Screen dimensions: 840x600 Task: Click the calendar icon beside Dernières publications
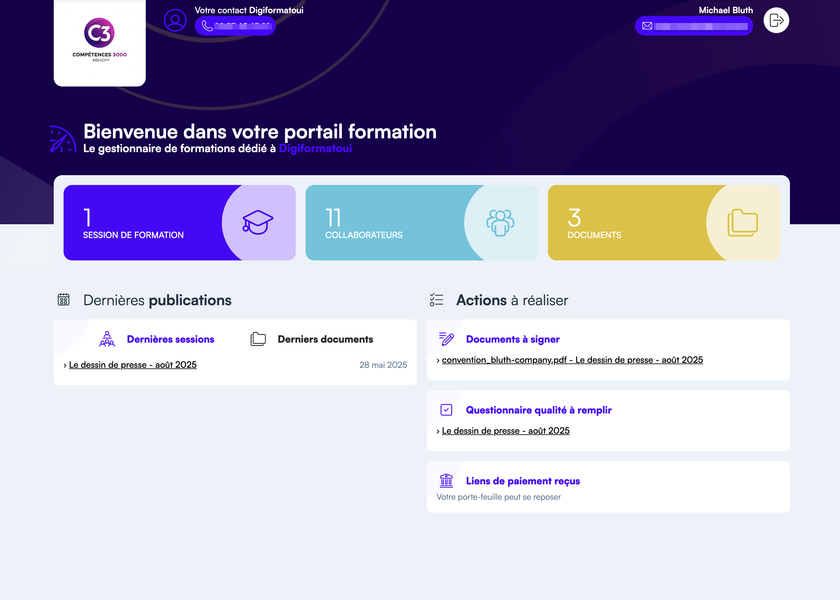tap(64, 299)
